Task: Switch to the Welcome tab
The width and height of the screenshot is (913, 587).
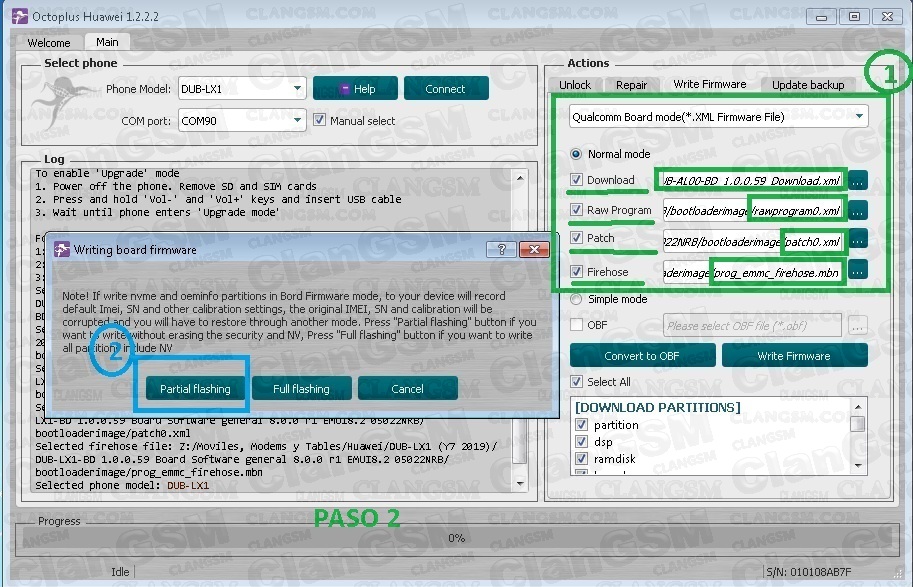Action: tap(49, 43)
